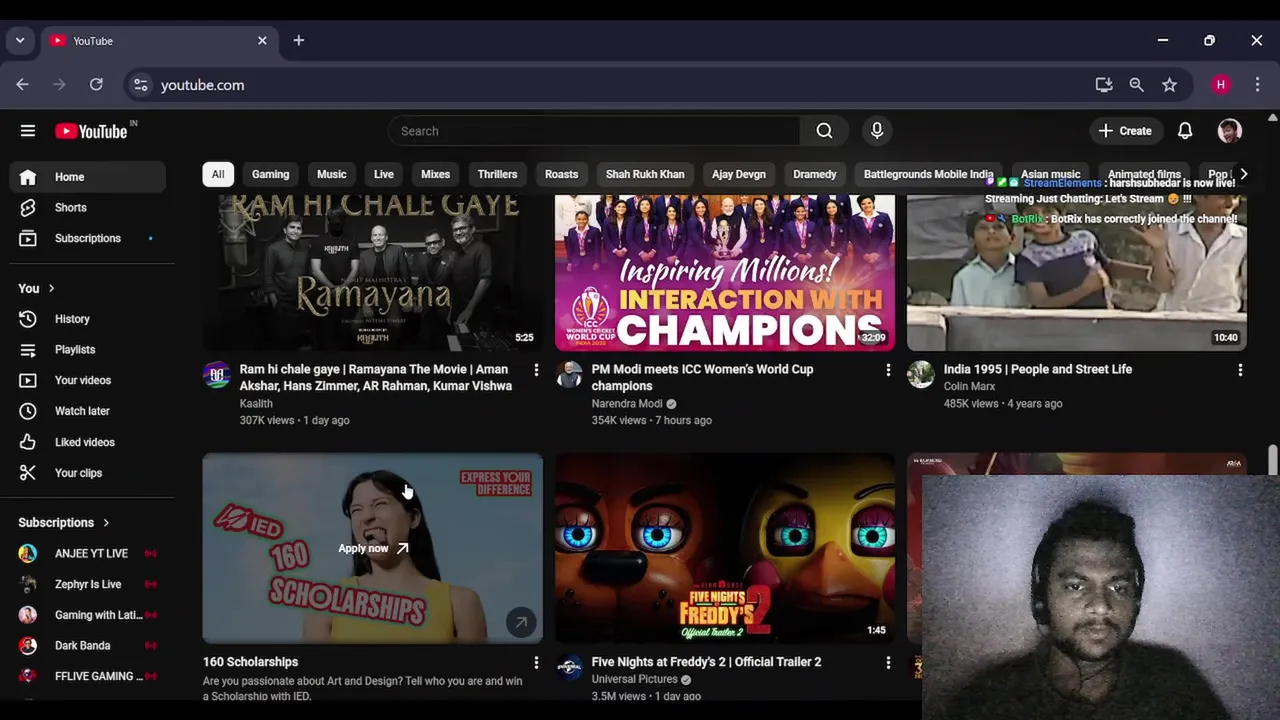Screen dimensions: 1280x720
Task: Click the Home icon in sidebar
Action: click(x=28, y=177)
